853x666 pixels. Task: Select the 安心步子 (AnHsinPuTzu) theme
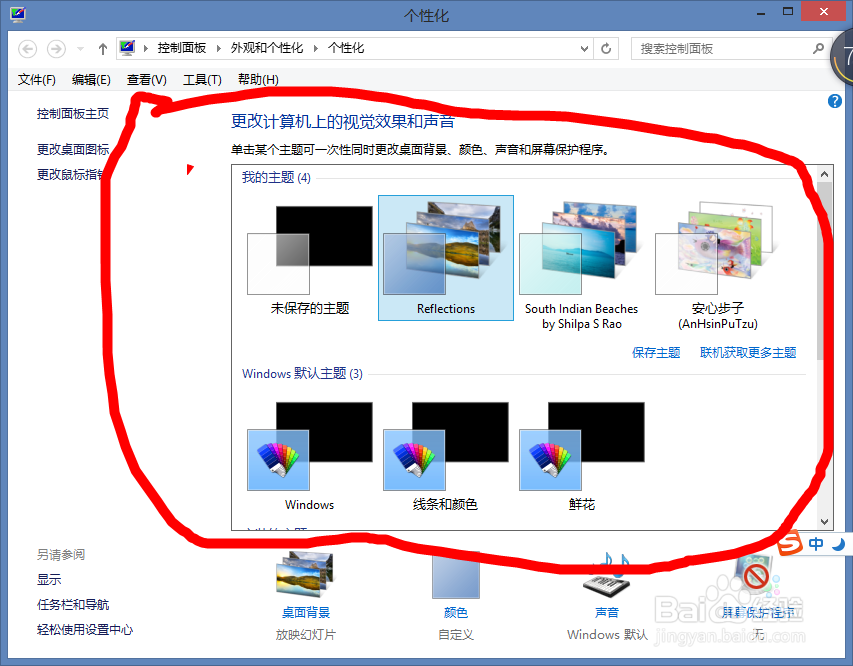718,265
